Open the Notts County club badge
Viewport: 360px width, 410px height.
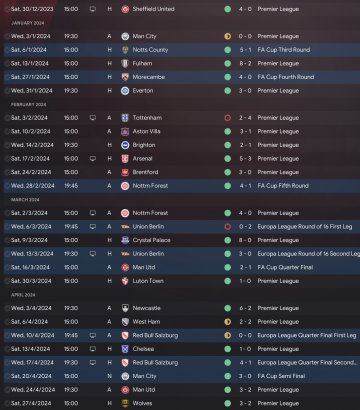pyautogui.click(x=125, y=50)
